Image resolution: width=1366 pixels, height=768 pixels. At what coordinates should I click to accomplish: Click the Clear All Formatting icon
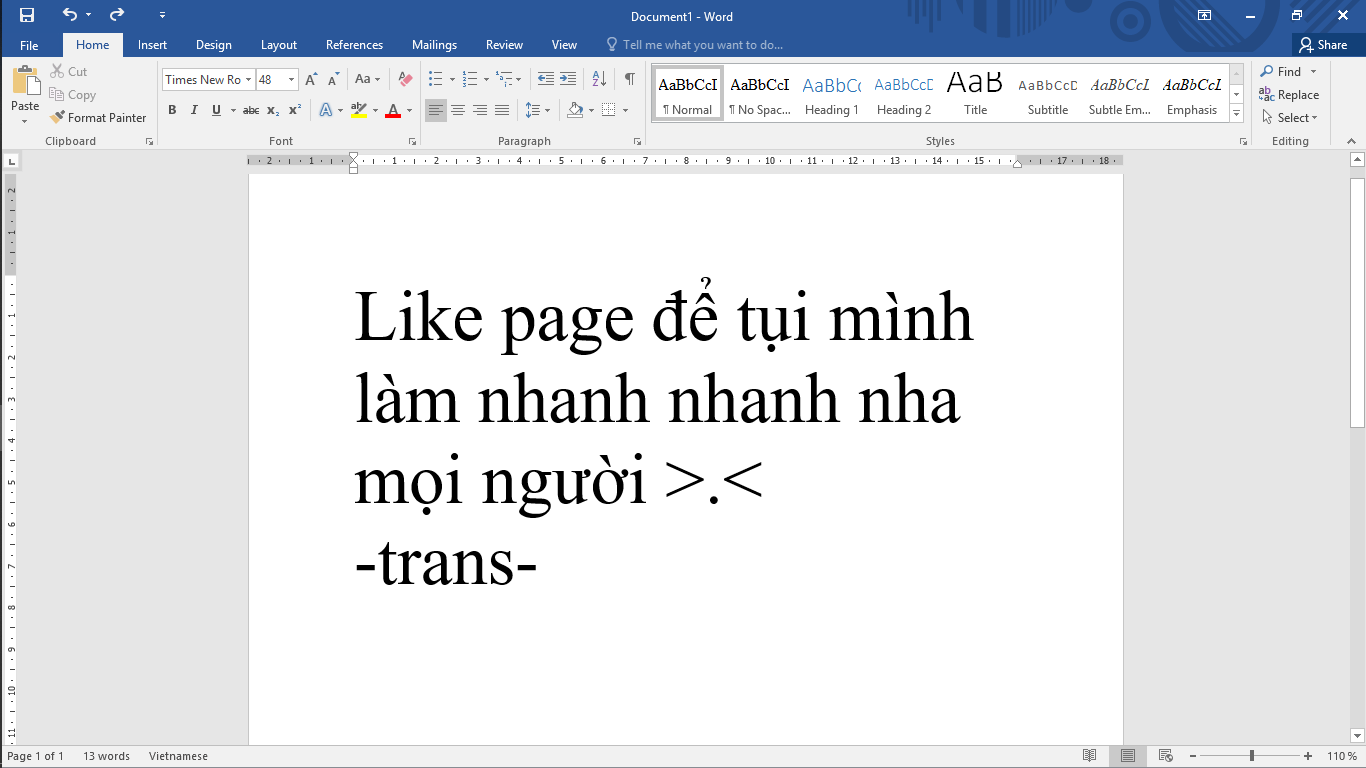click(x=405, y=79)
